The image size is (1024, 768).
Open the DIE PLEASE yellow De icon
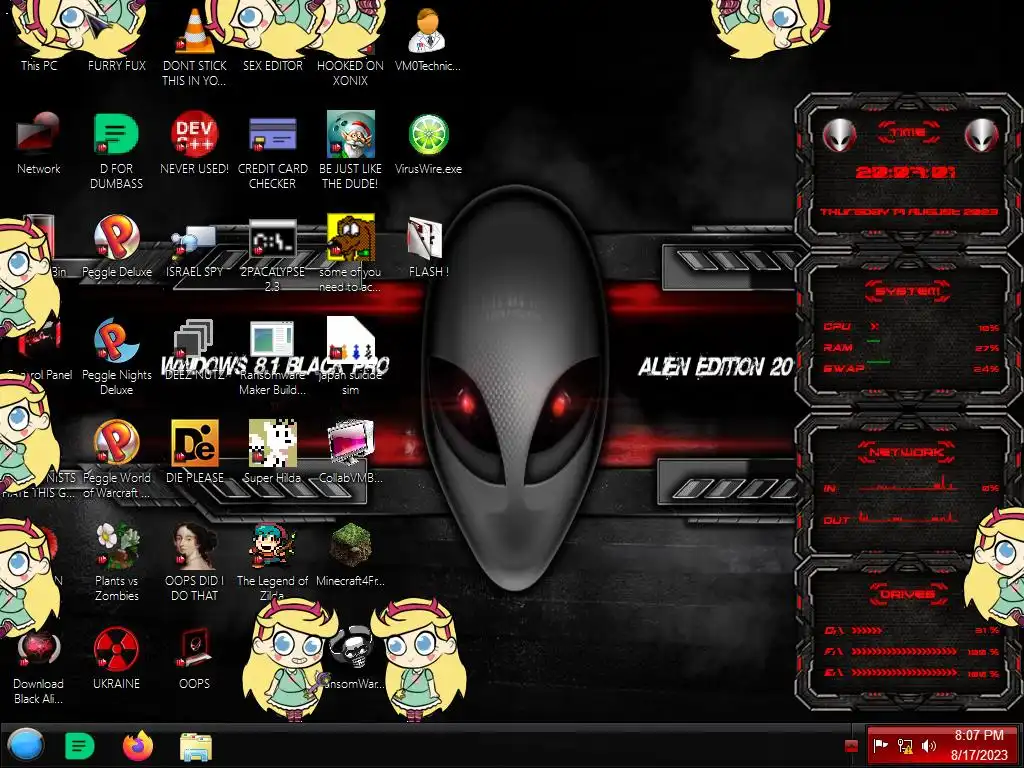point(194,443)
